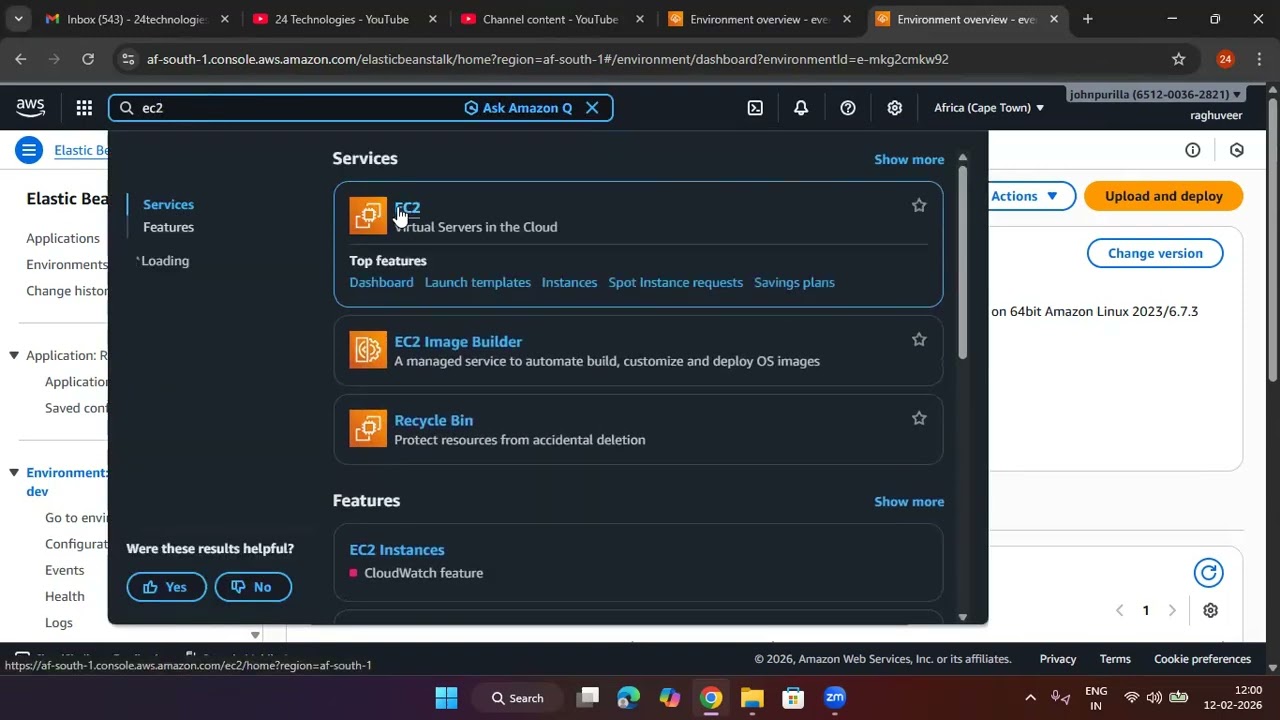Open the Recycle Bin service link

(x=433, y=421)
